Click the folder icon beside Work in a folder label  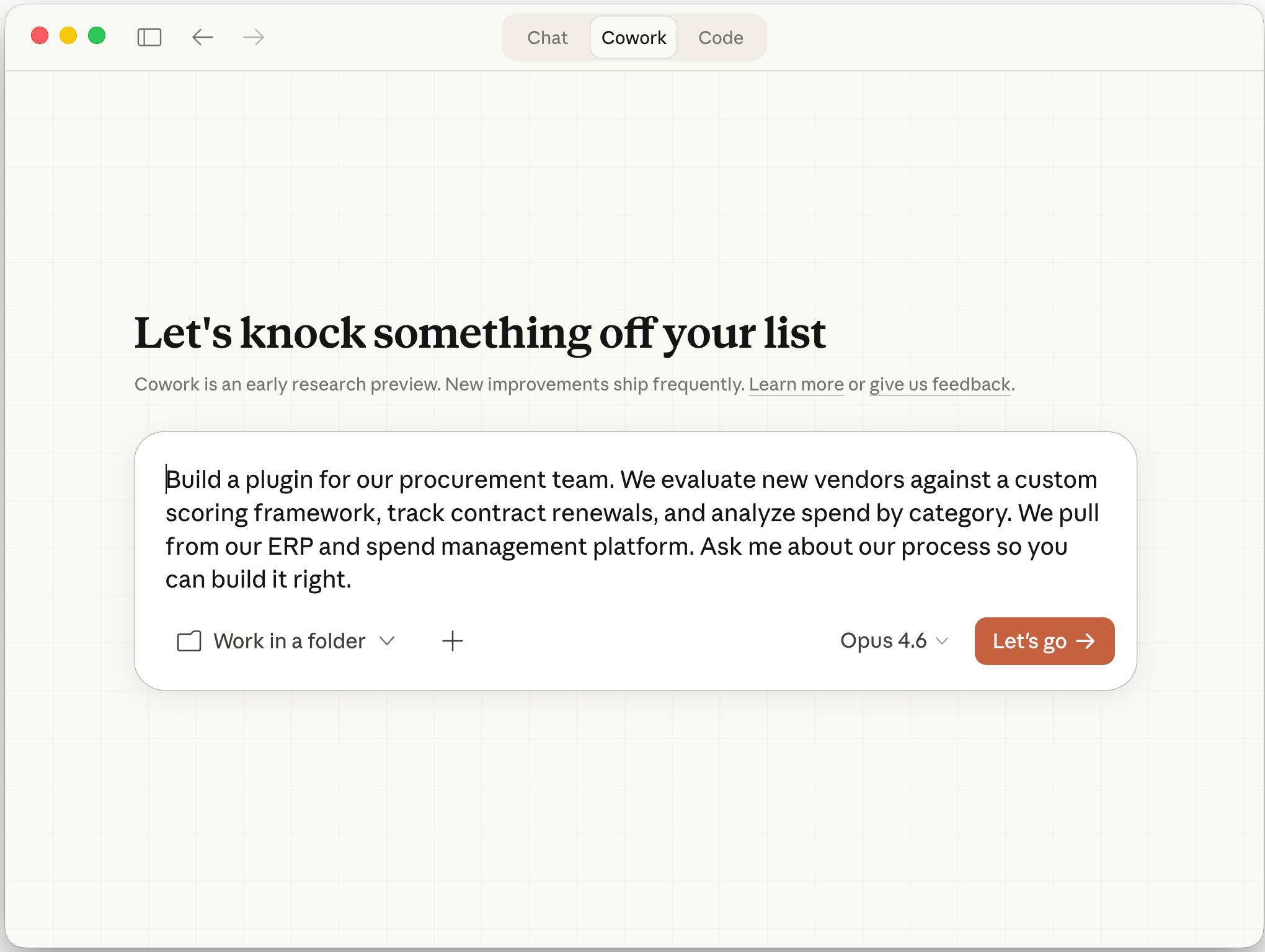pyautogui.click(x=189, y=641)
